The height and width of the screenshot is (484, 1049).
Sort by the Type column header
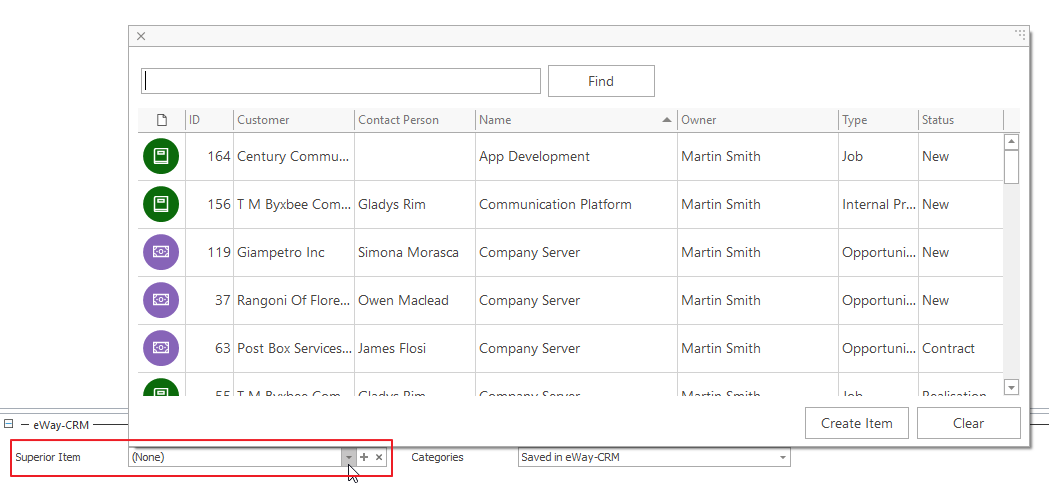pos(878,120)
